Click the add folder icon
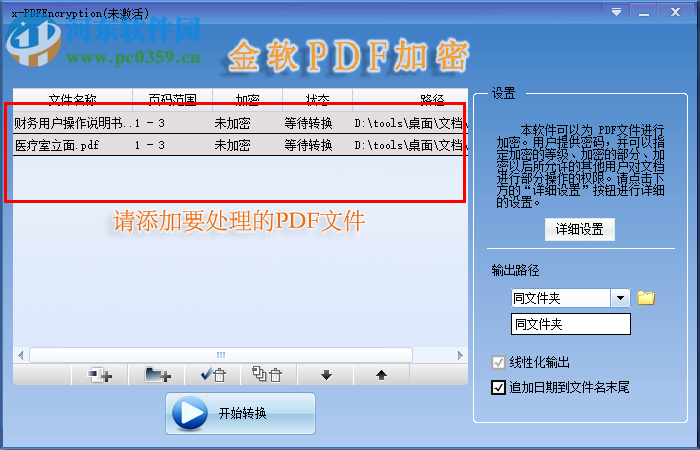Screen dimensions: 700x450 157,375
